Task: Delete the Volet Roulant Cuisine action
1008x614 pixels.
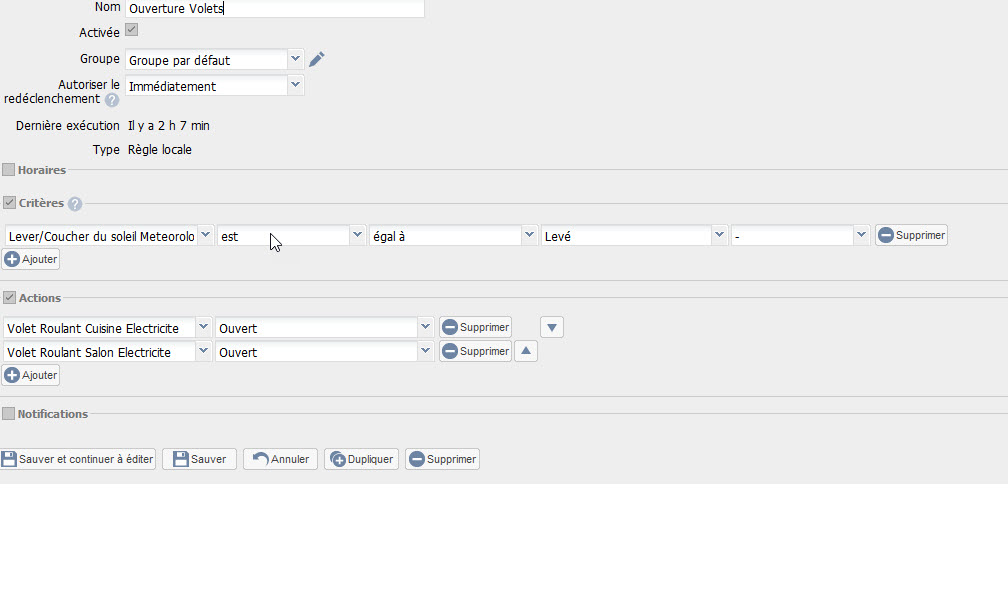Action: point(475,327)
